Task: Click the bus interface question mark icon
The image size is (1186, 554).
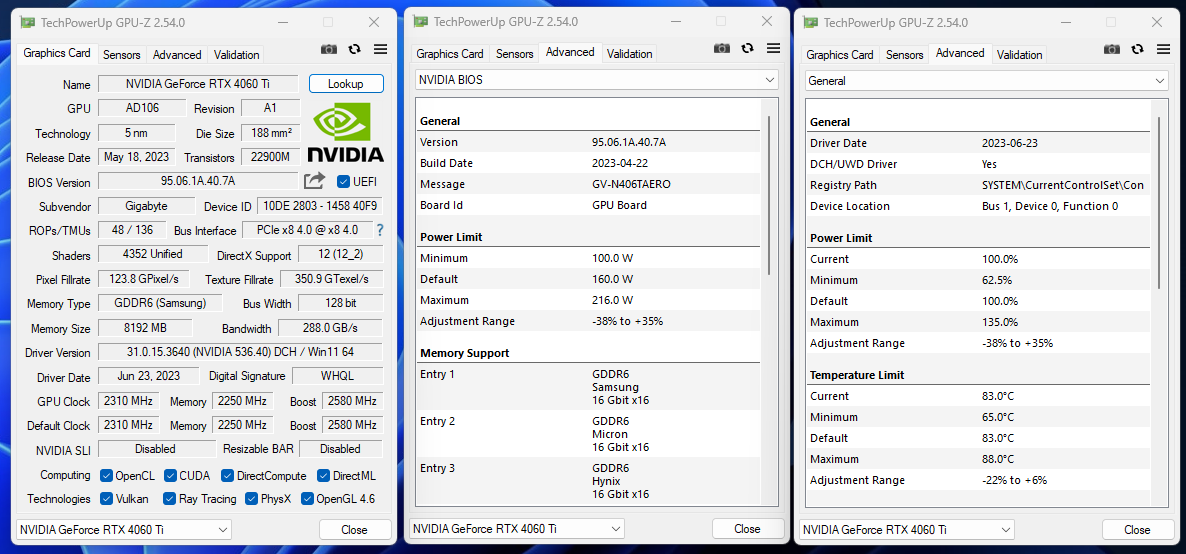Action: coord(380,230)
